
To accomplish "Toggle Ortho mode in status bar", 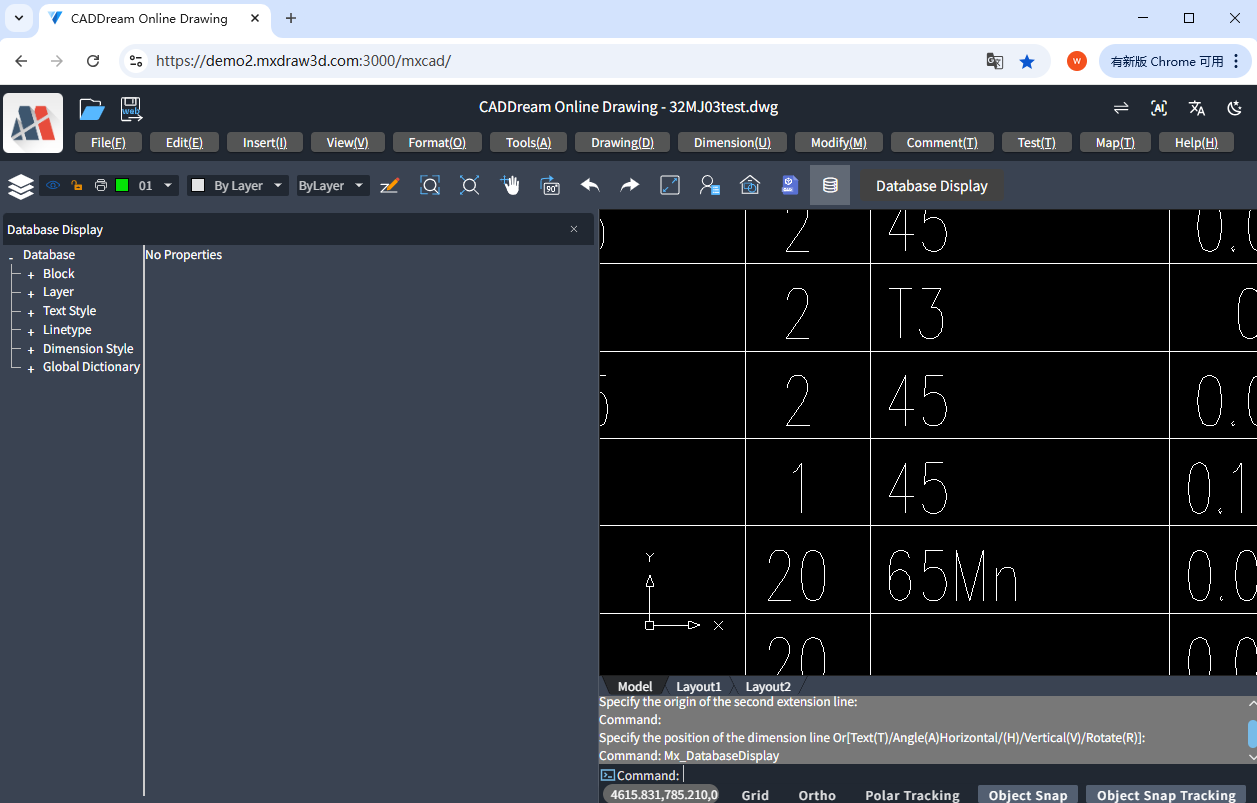I will pos(817,795).
